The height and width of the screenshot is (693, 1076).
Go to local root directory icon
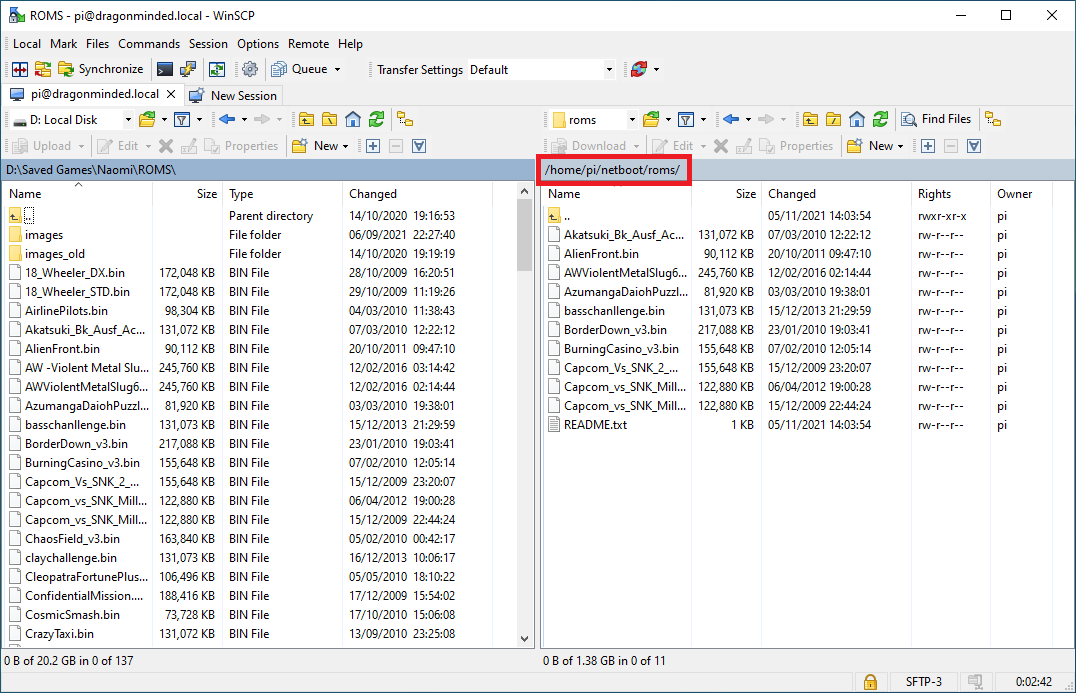click(x=329, y=120)
